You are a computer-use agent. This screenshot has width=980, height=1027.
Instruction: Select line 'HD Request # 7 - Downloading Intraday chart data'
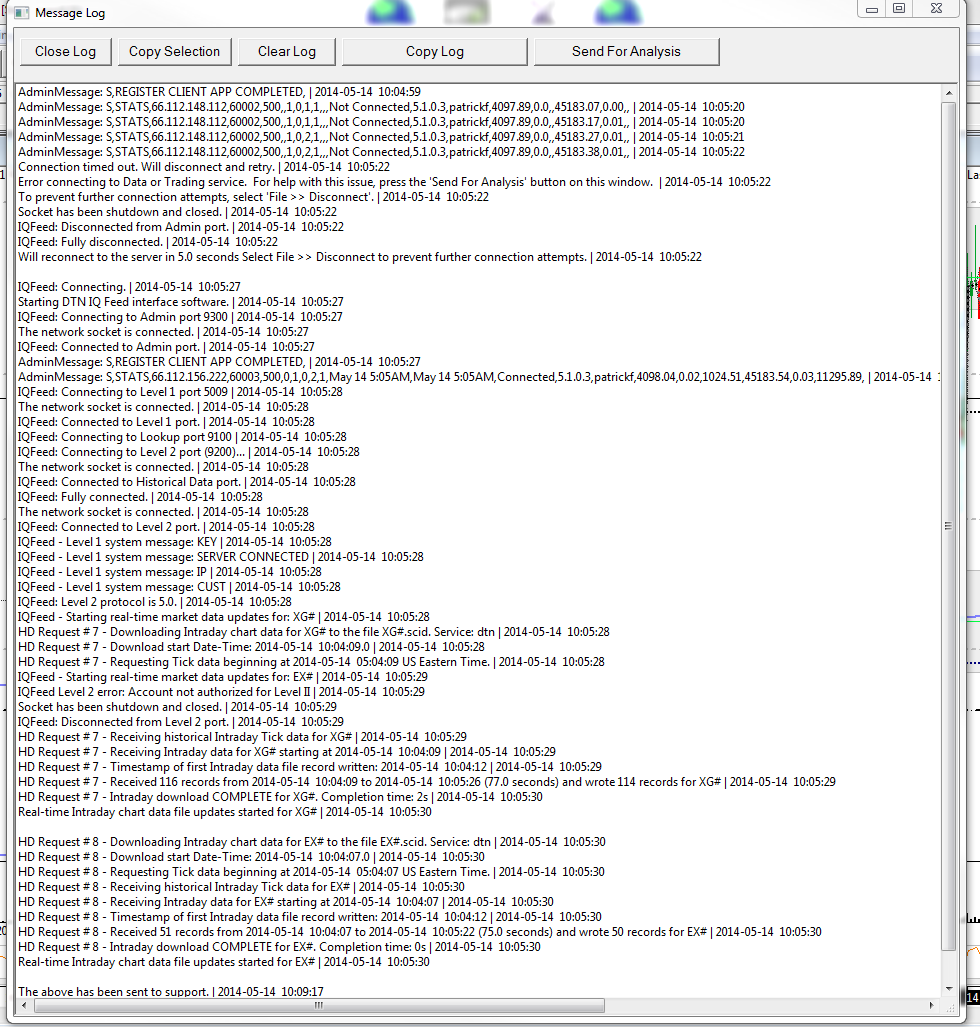pos(314,633)
